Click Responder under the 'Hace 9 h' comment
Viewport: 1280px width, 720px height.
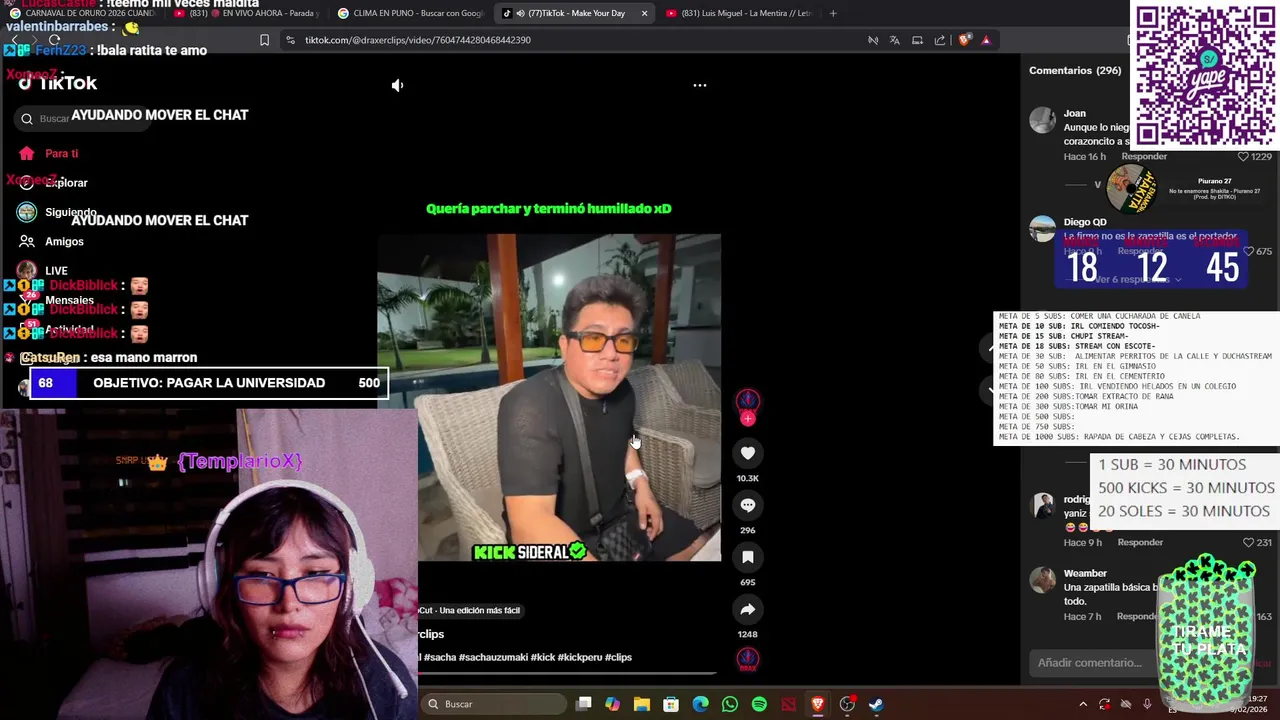click(1140, 542)
